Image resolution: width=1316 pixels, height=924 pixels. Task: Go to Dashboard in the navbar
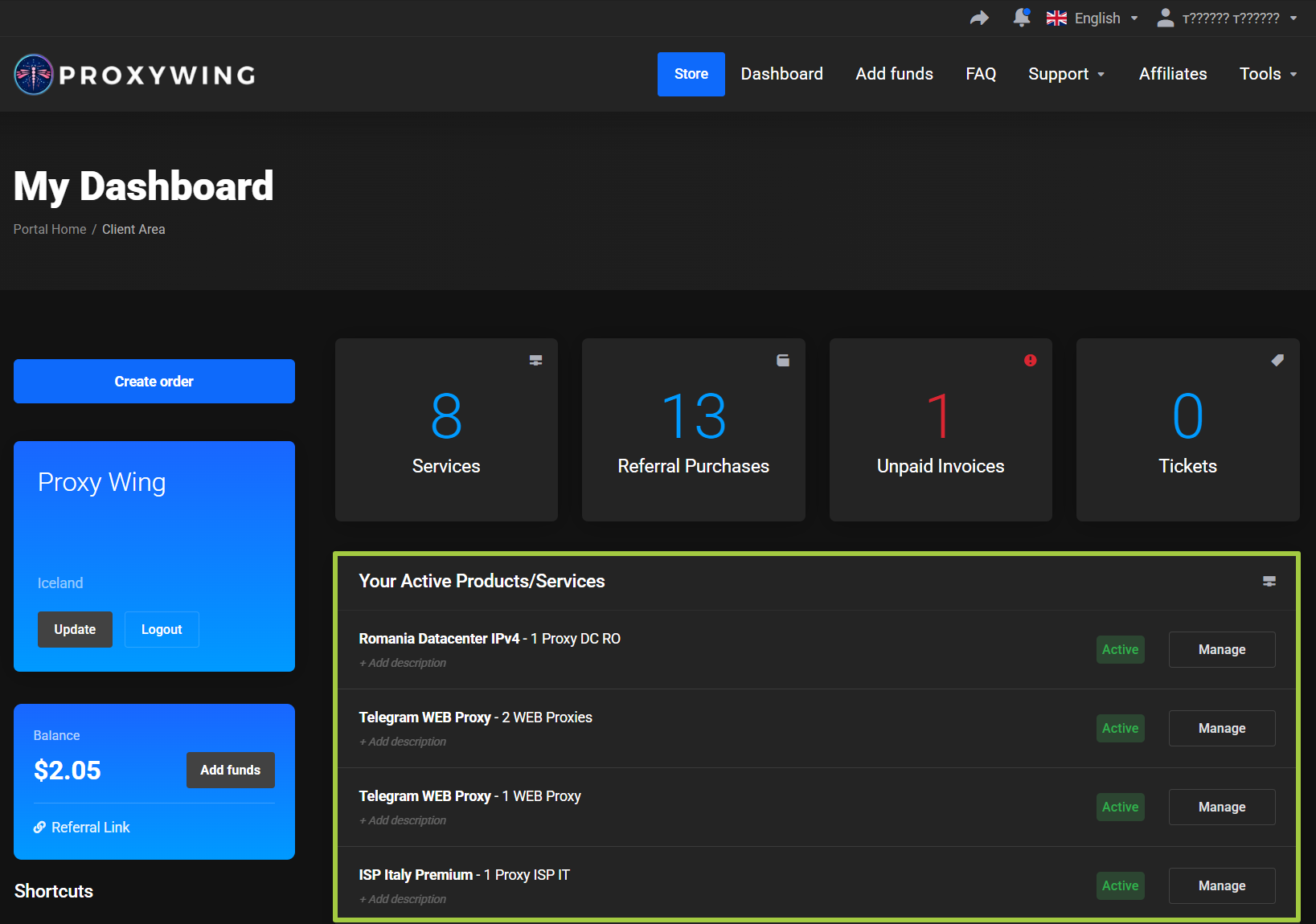point(782,74)
